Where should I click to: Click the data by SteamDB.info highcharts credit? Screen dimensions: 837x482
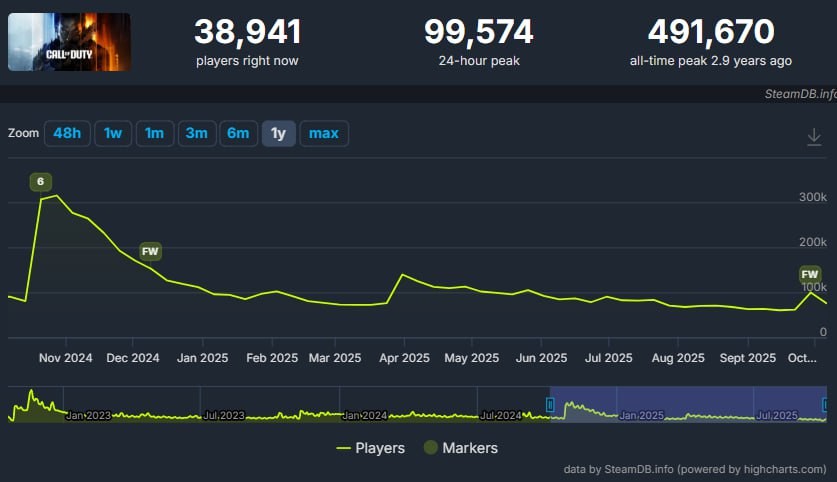694,468
